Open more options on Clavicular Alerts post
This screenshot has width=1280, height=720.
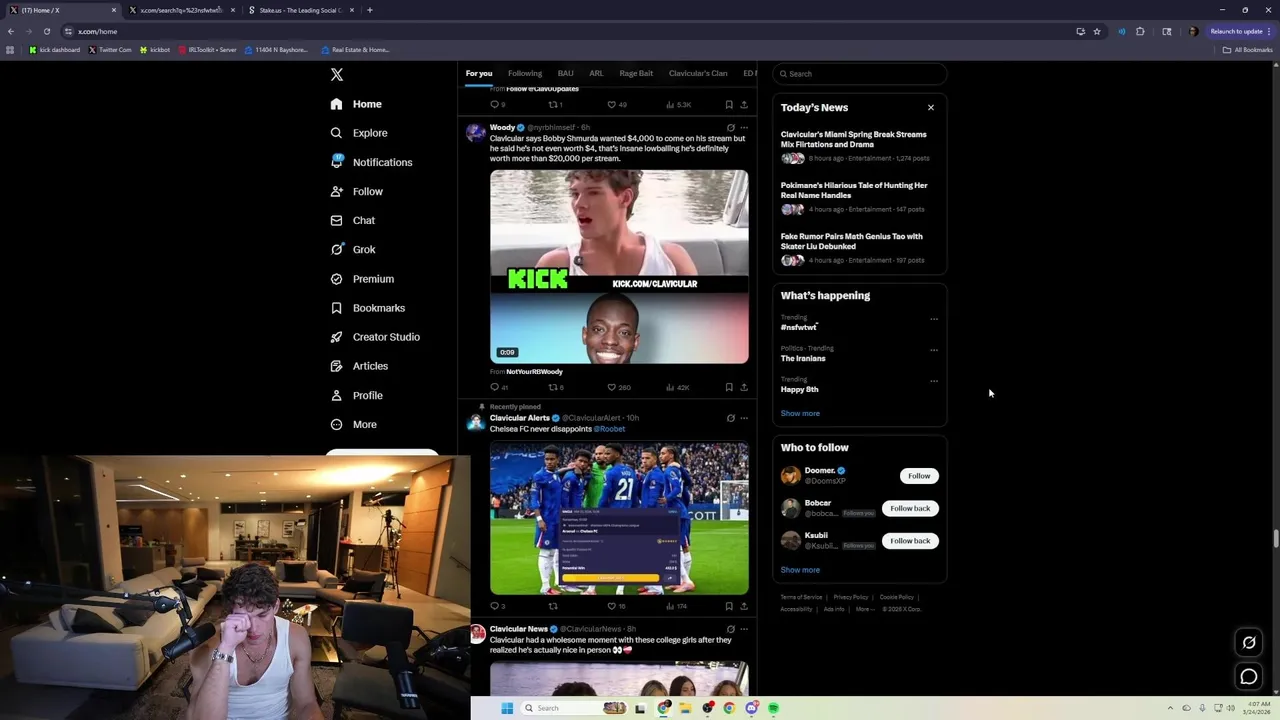[x=744, y=418]
